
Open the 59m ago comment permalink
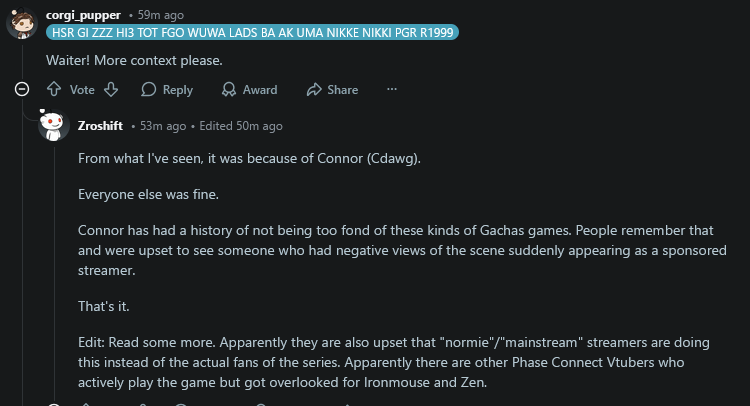coord(161,15)
